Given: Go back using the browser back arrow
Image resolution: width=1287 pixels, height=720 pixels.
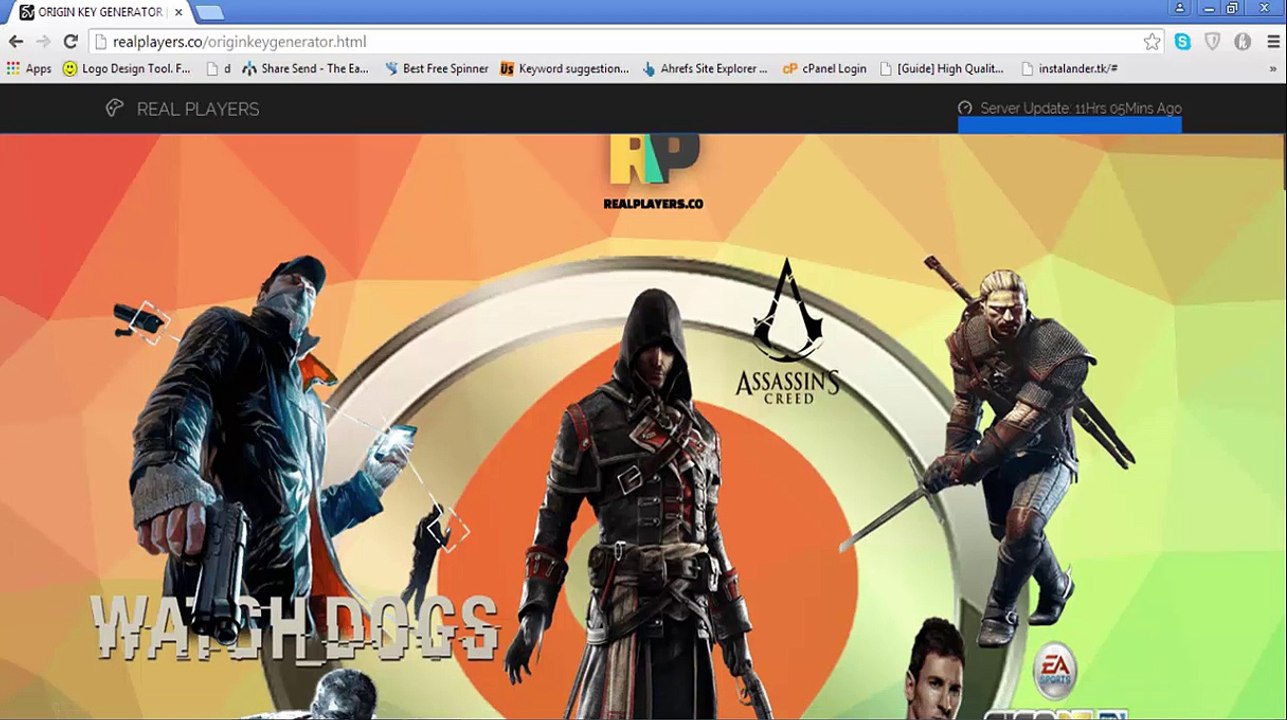Looking at the screenshot, I should click(16, 42).
